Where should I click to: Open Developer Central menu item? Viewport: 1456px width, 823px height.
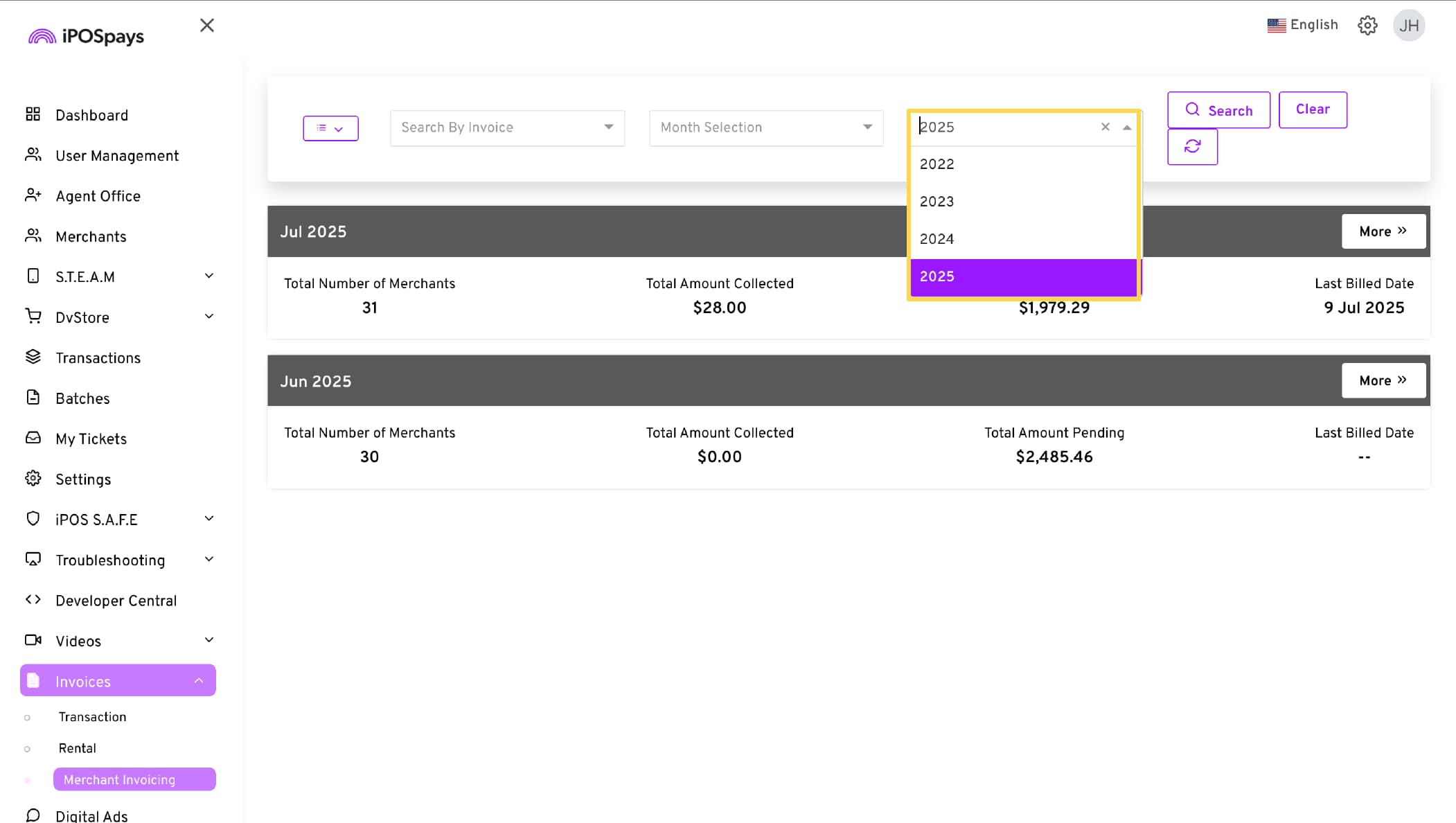116,601
